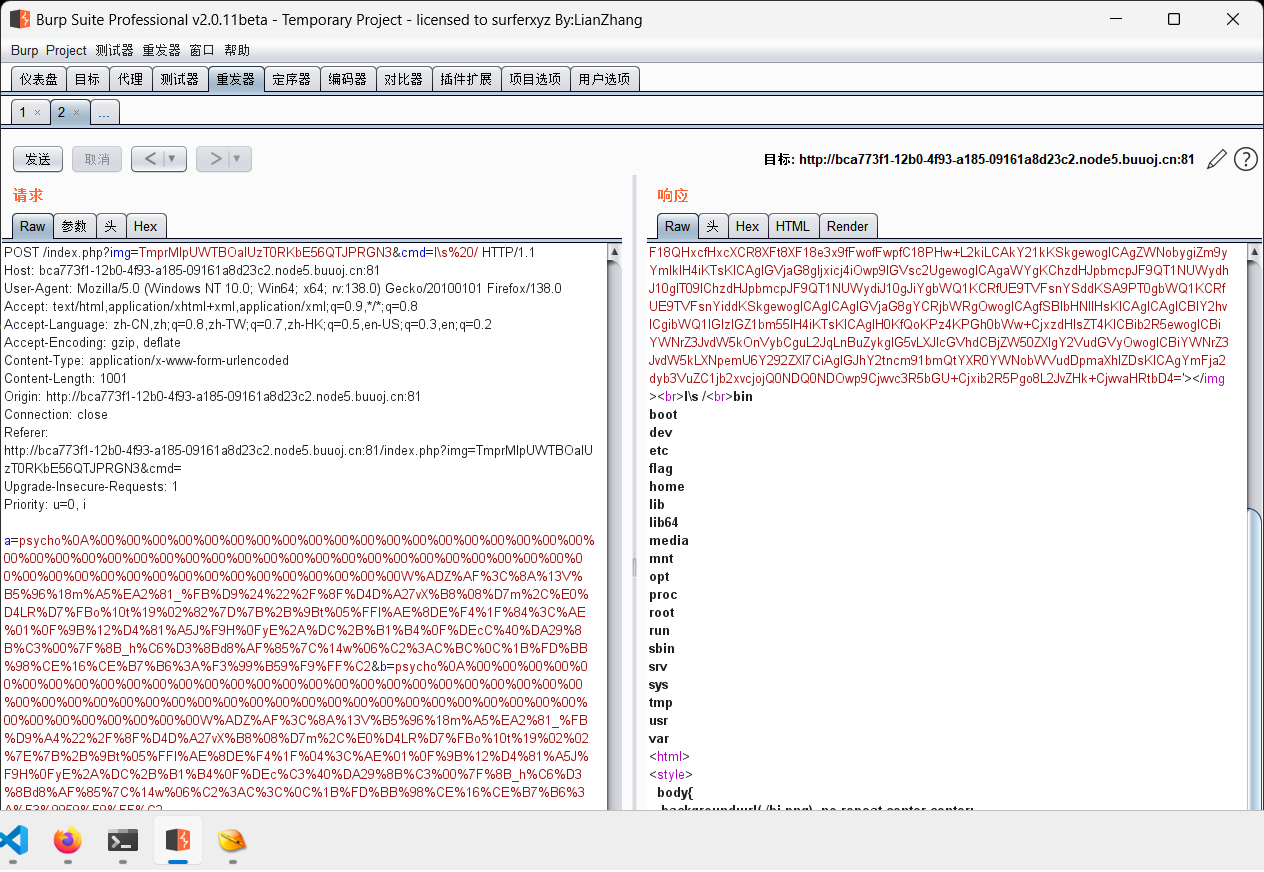Open the 插件扩展 tab
Viewport: 1264px width, 872px height.
(x=466, y=79)
